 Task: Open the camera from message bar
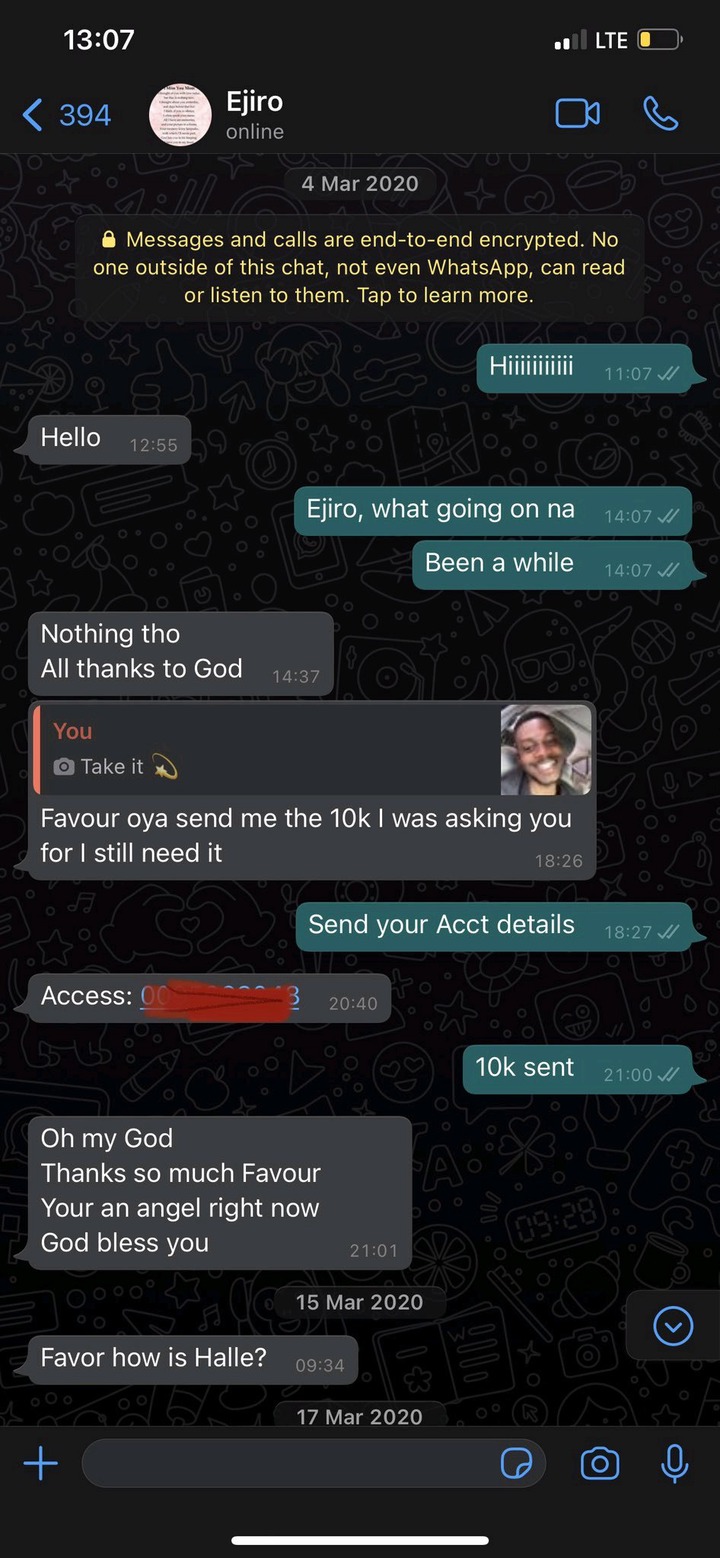tap(600, 1465)
